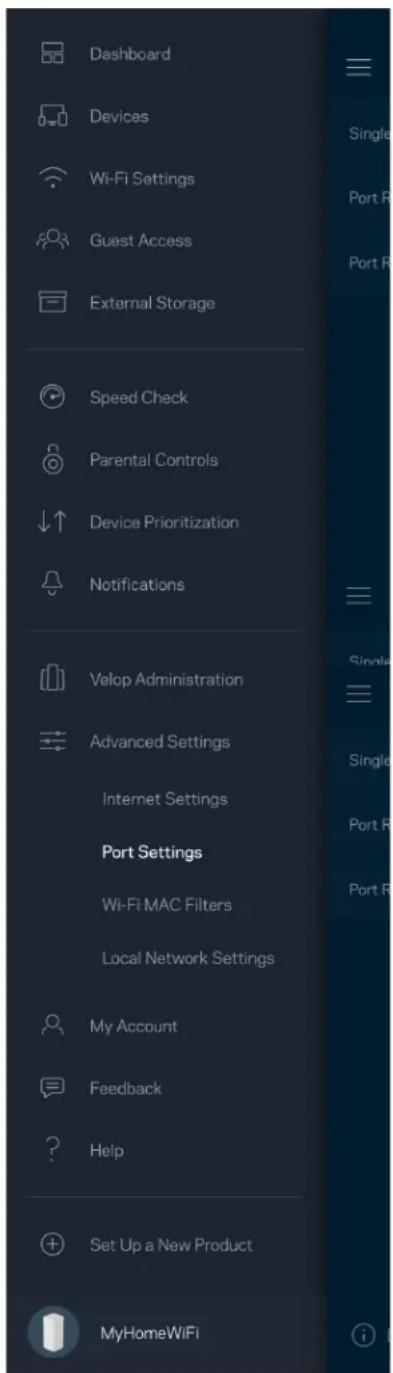The height and width of the screenshot is (1373, 393).
Task: Click the Velop Administration icon
Action: [x=51, y=680]
